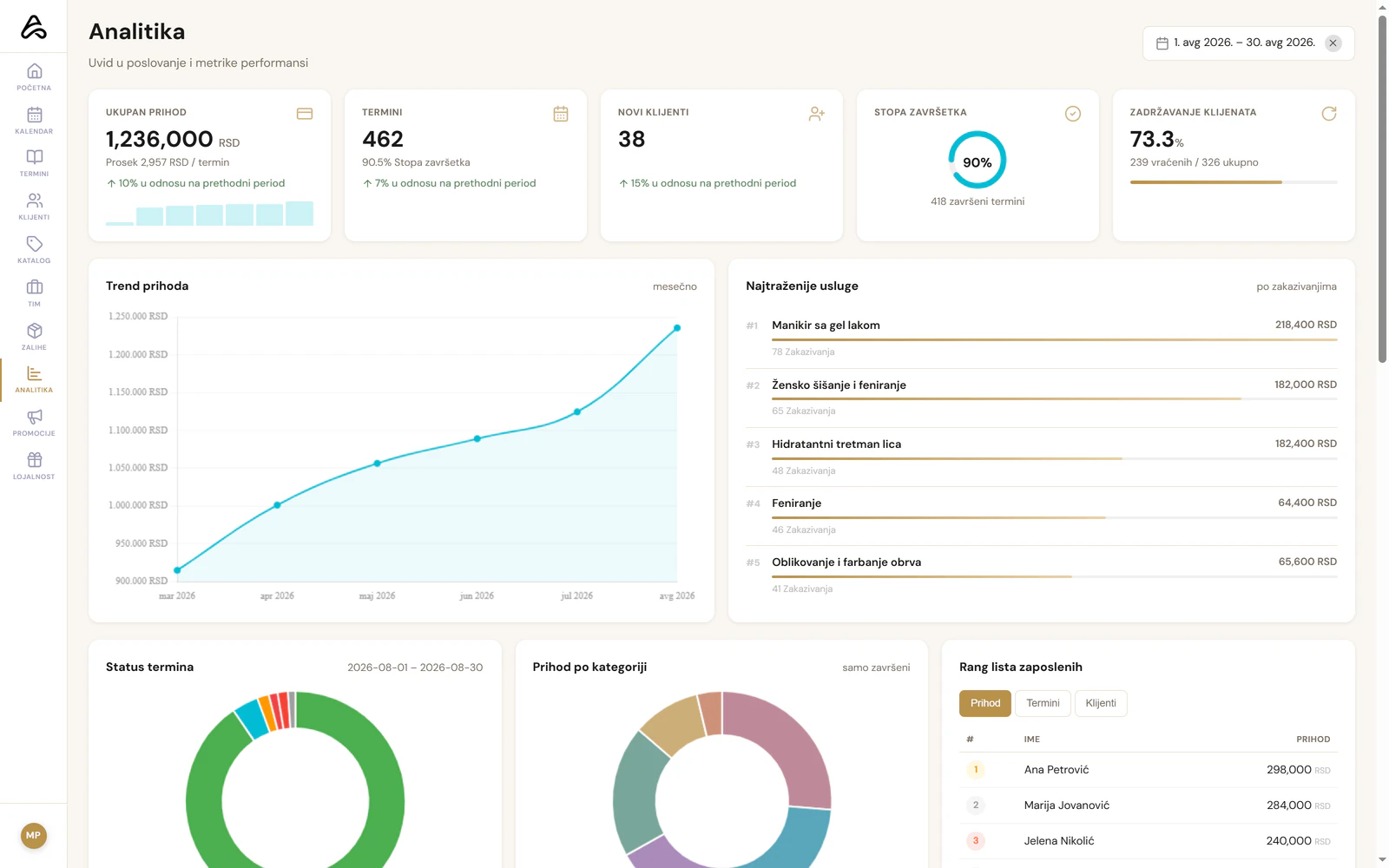This screenshot has height=868, width=1389.
Task: Click calendar icon on Termini card
Action: (x=561, y=114)
